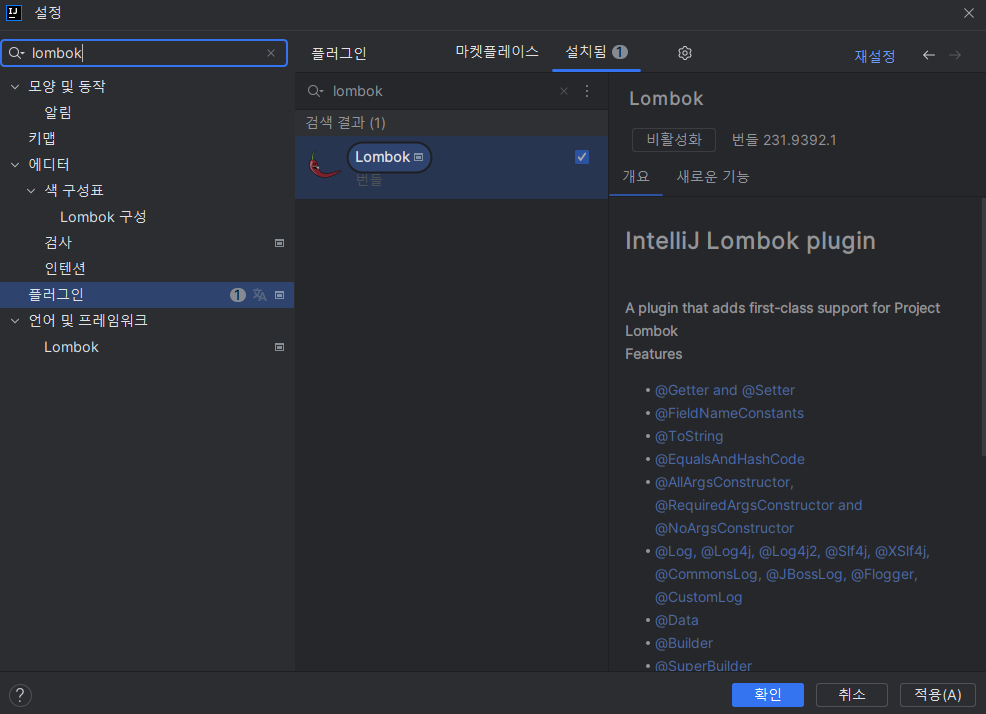Open the 새로운 기능 tab
This screenshot has width=986, height=714.
tap(713, 177)
